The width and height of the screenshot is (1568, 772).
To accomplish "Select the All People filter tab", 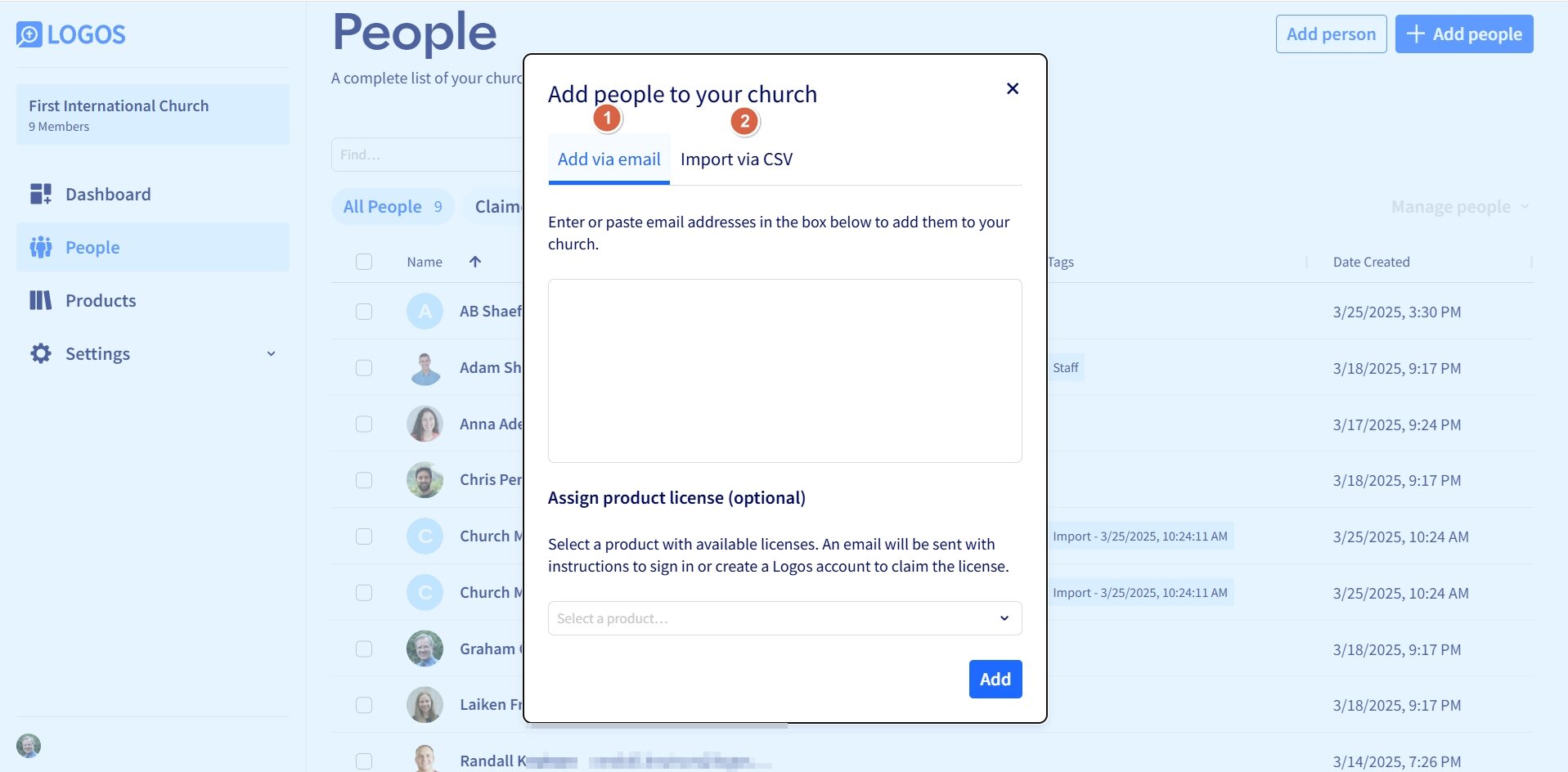I will [393, 207].
